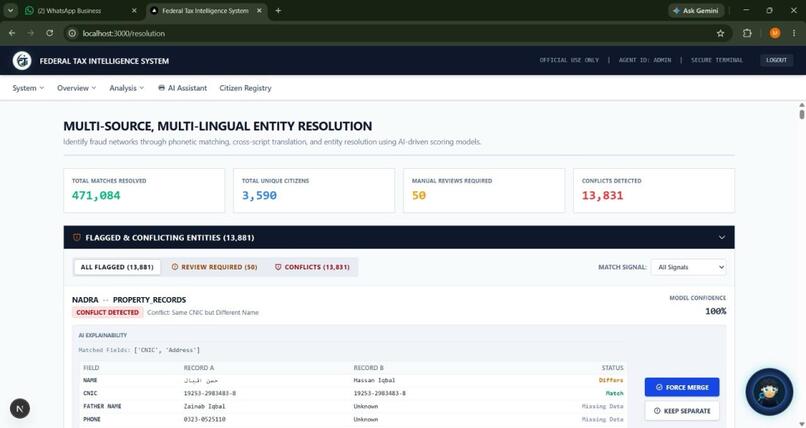Expand the Overview menu
806x428 pixels.
pos(77,88)
